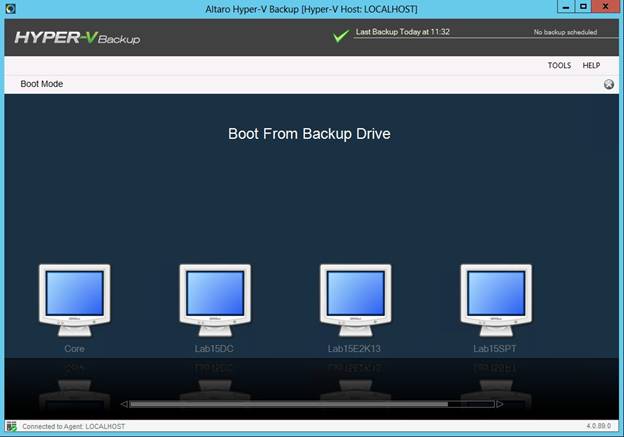Click the Lab15E2K13 label text

point(354,349)
